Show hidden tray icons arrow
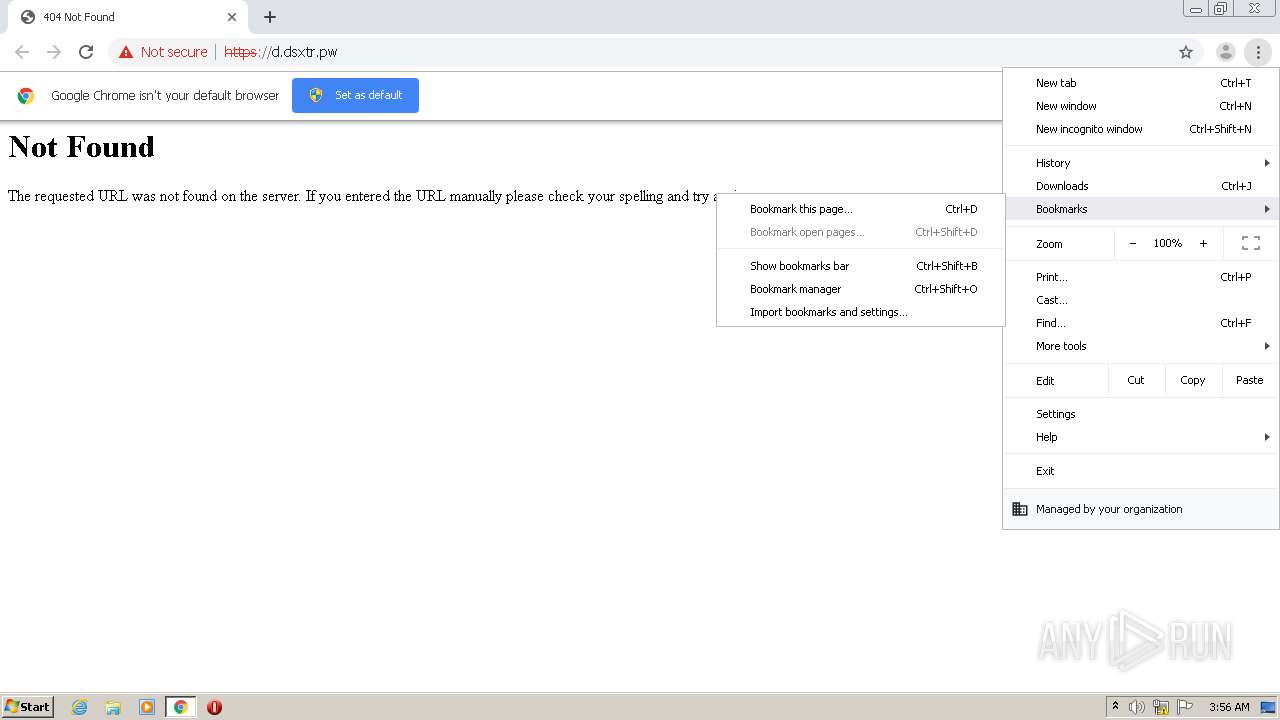This screenshot has width=1280, height=720. [x=1115, y=707]
